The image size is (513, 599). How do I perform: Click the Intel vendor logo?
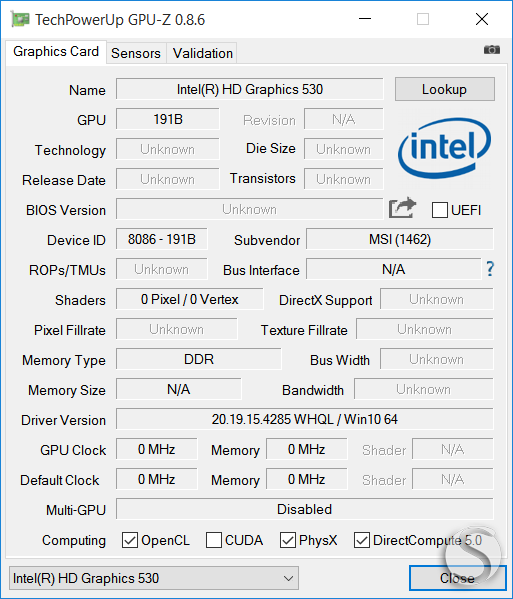[x=445, y=148]
